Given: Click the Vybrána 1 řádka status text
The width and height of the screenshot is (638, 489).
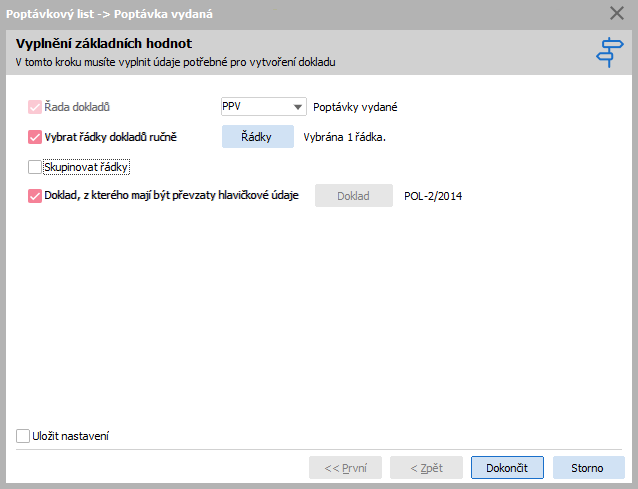Looking at the screenshot, I should (x=345, y=137).
